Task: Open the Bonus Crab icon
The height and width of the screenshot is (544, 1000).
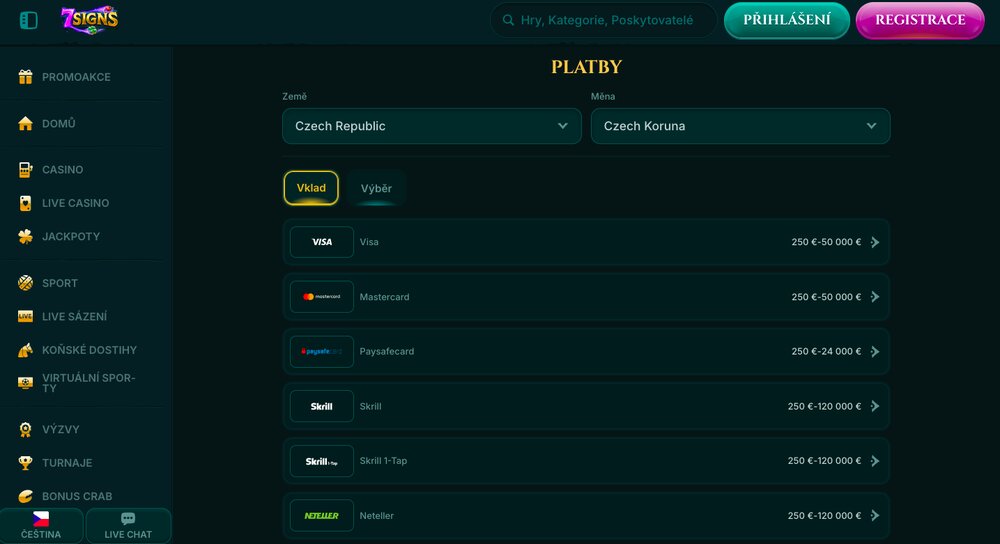Action: 26,496
